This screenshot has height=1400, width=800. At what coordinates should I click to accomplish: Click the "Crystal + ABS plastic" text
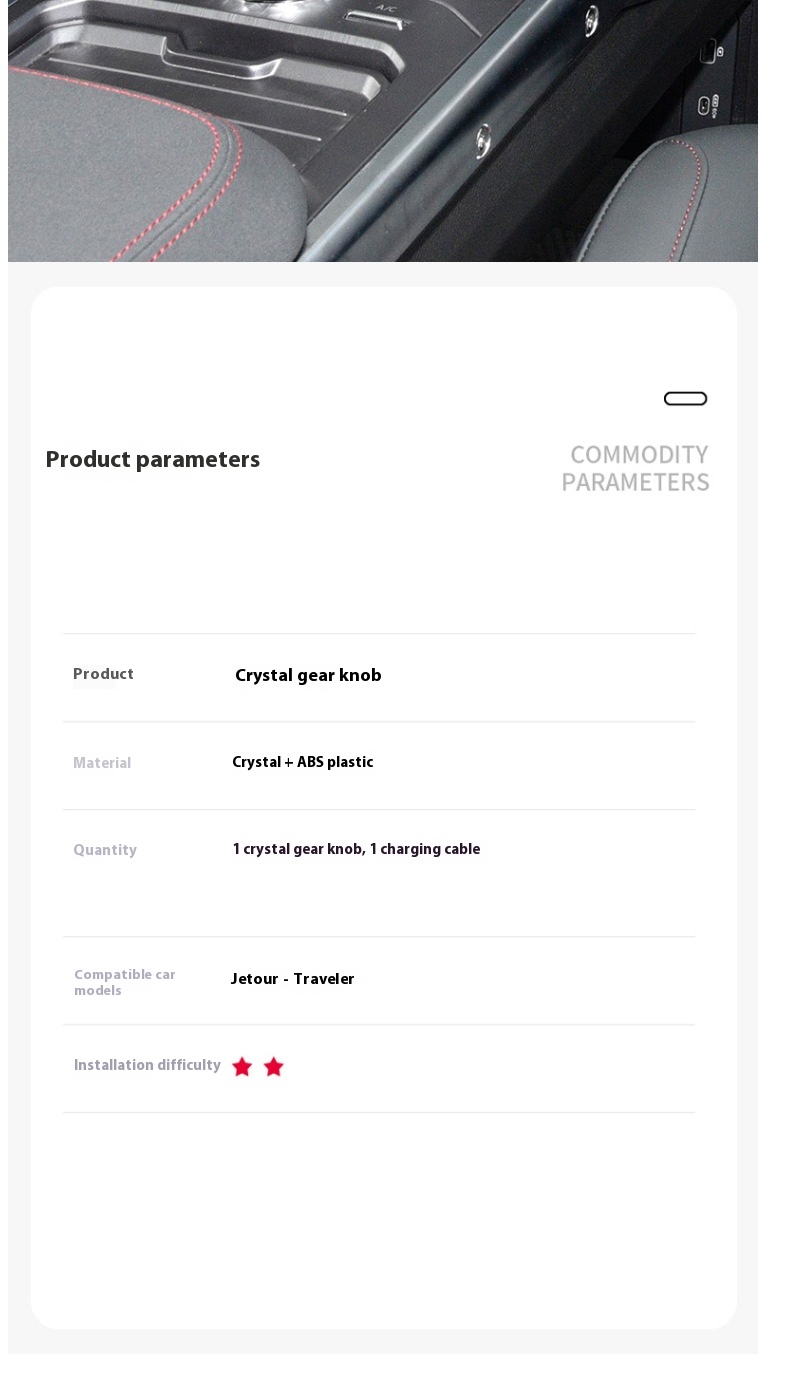pos(302,763)
